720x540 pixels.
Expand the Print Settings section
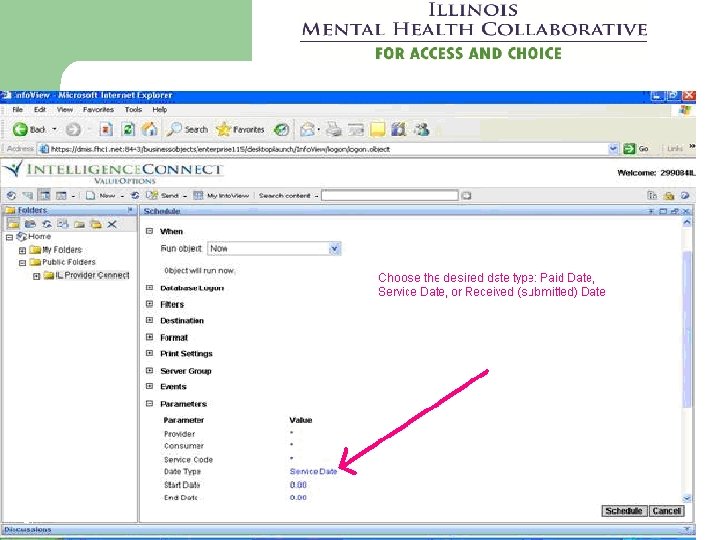[149, 353]
